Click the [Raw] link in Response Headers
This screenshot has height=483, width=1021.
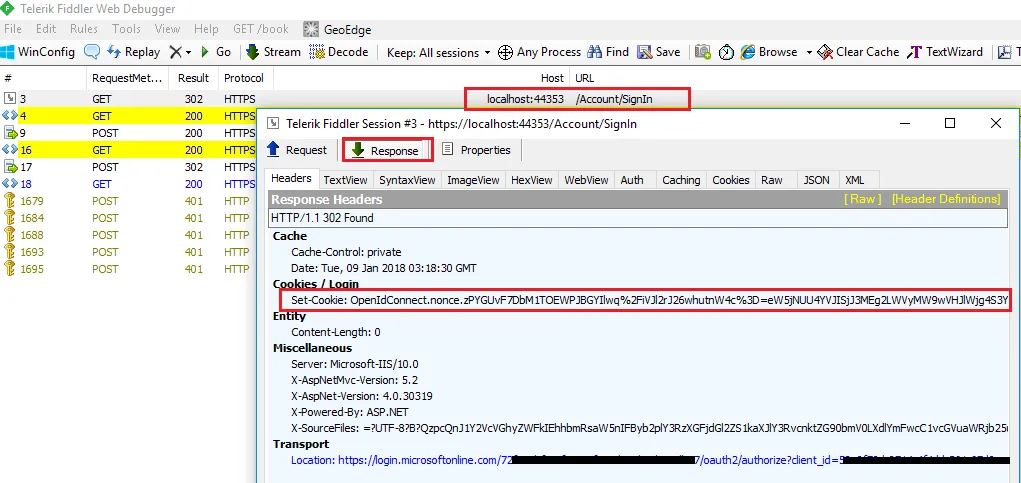pyautogui.click(x=862, y=199)
